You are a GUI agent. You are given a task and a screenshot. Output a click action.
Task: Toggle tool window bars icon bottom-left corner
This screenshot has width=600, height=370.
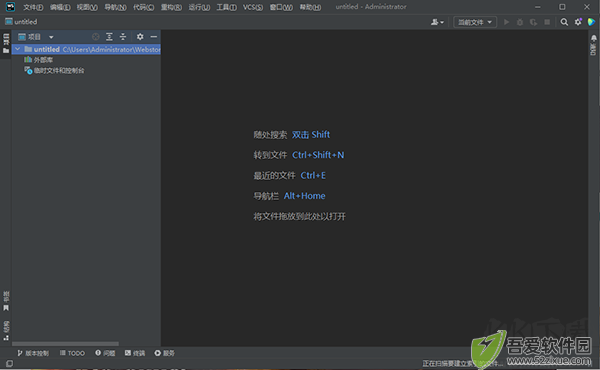[9, 363]
